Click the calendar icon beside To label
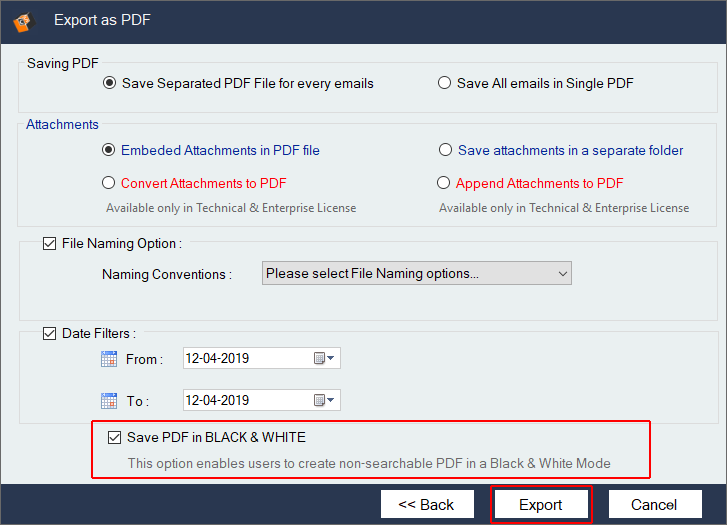The height and width of the screenshot is (525, 727). [110, 401]
